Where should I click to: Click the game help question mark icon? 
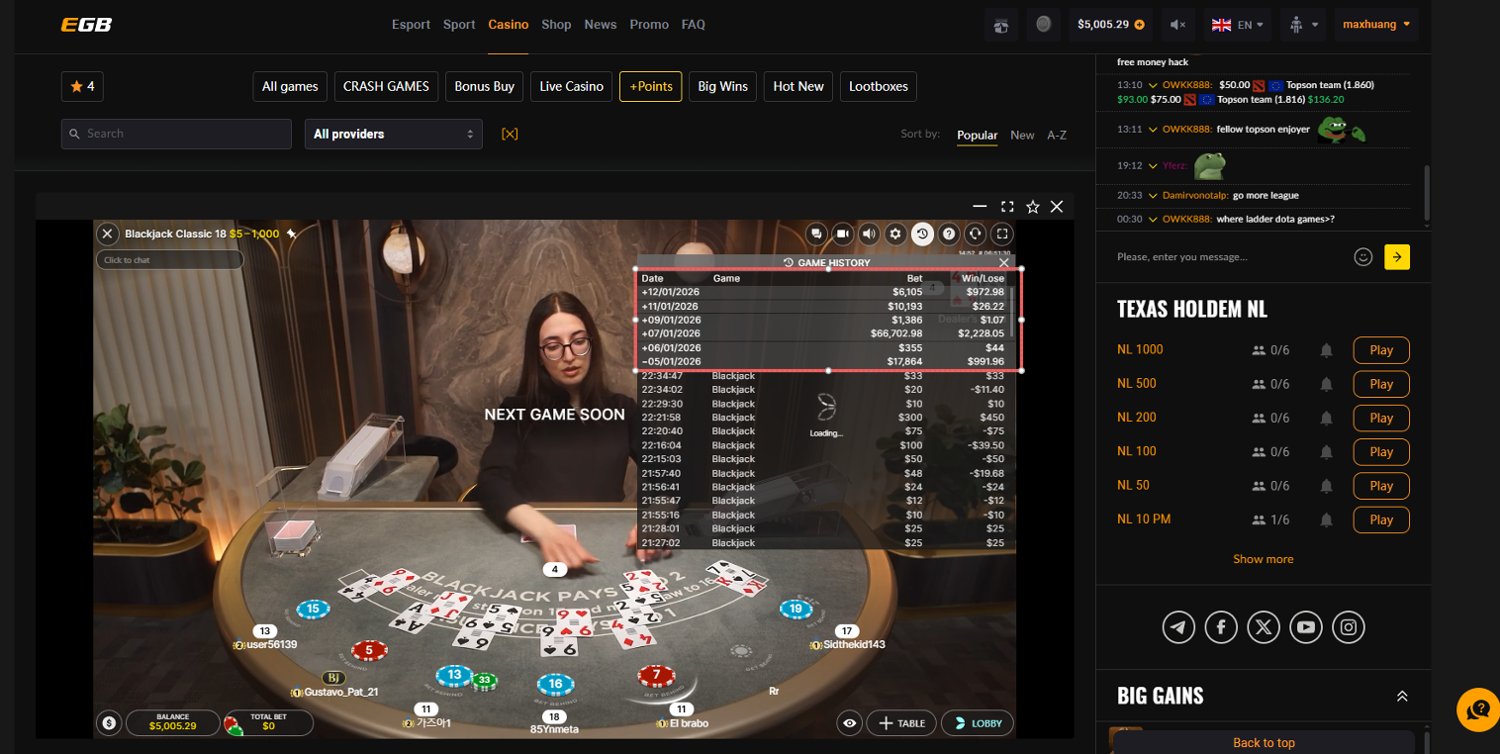(949, 234)
